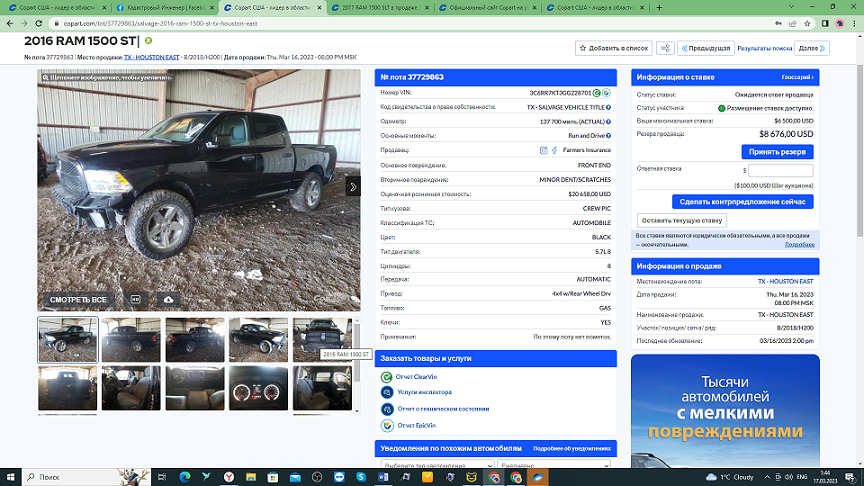Click Отчет ClearVin link
The image size is (864, 486).
tap(416, 377)
